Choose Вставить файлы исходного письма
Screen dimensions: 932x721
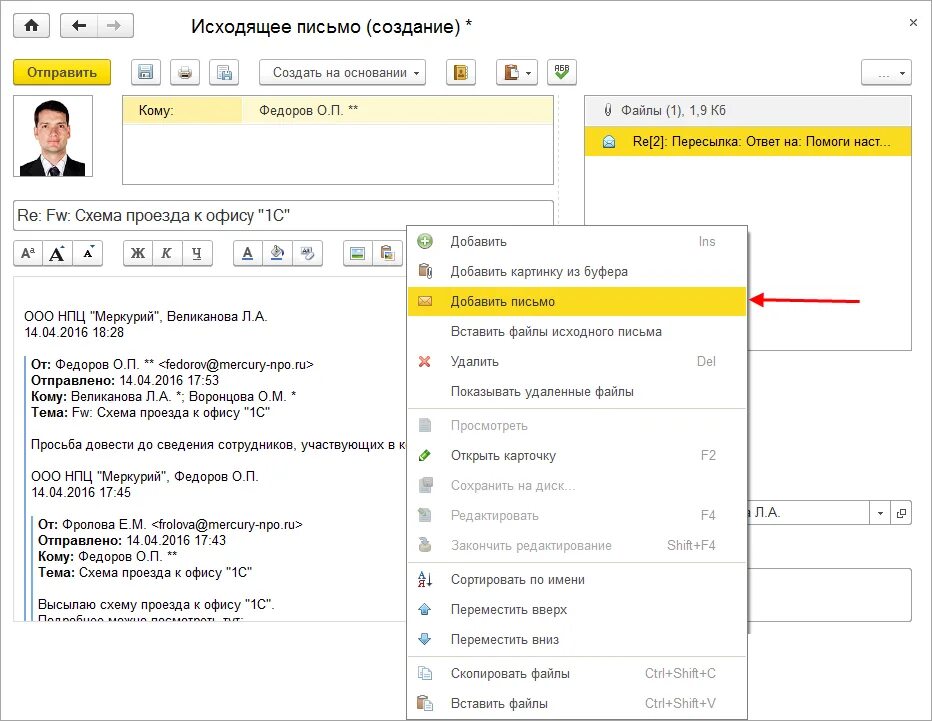click(x=577, y=332)
